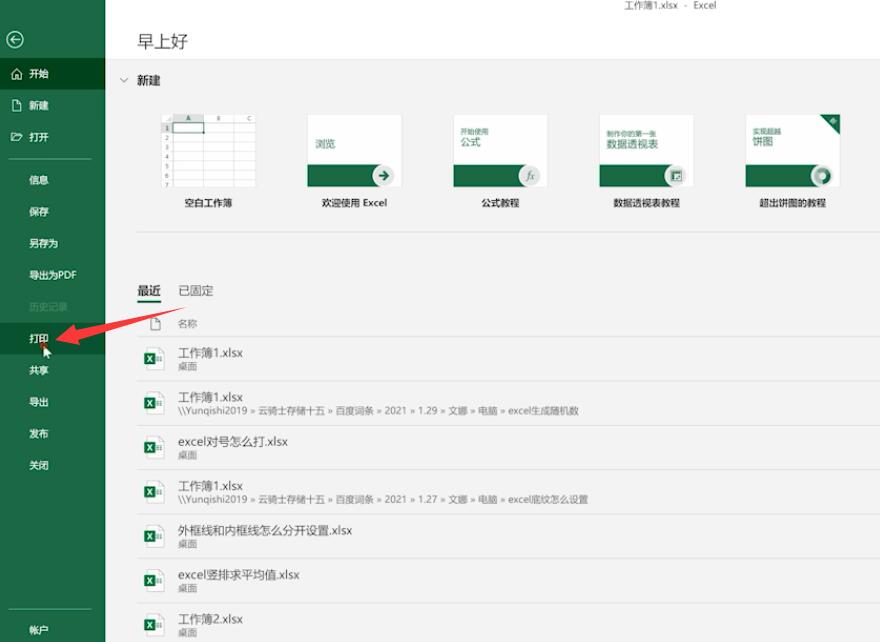
Task: Open the 打印 page
Action: pos(52,338)
